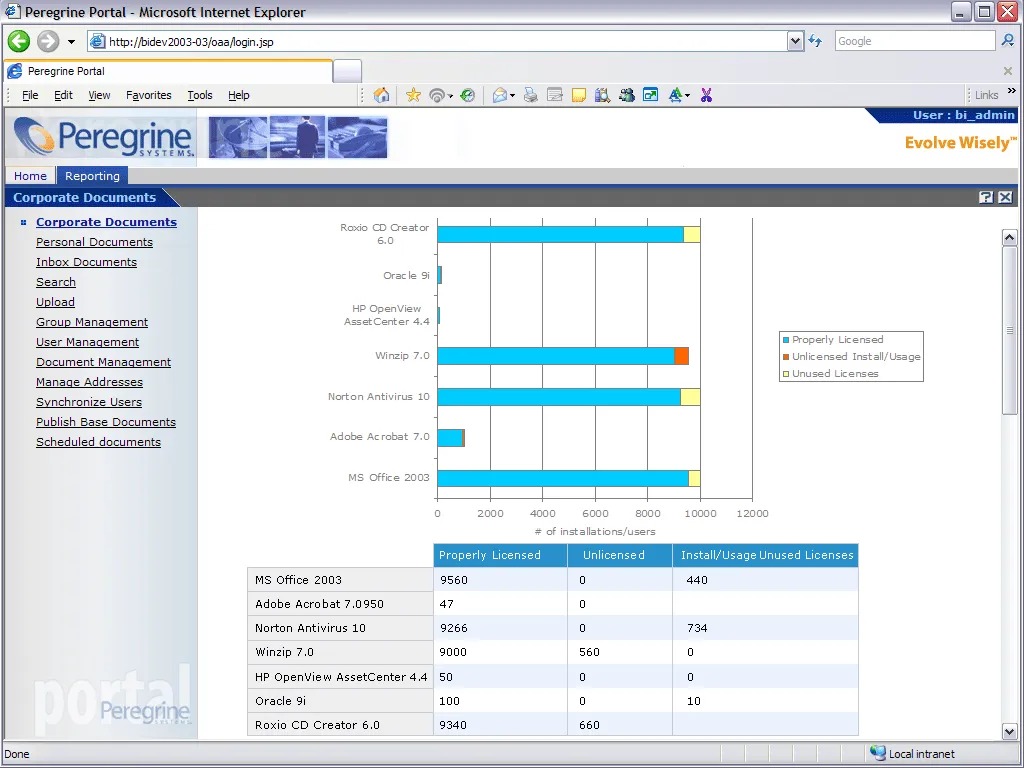This screenshot has height=768, width=1024.
Task: Close the Corporate Documents panel with X
Action: [x=1006, y=197]
